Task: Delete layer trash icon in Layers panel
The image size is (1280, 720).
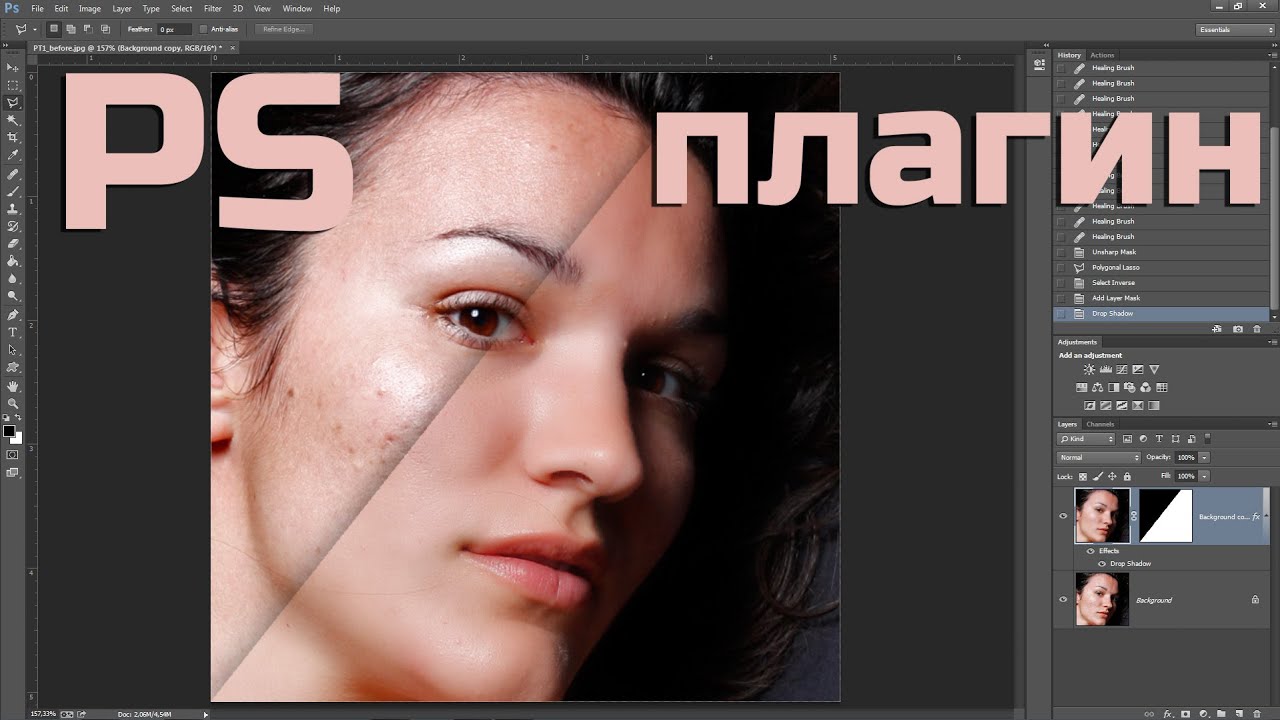Action: [x=1256, y=714]
